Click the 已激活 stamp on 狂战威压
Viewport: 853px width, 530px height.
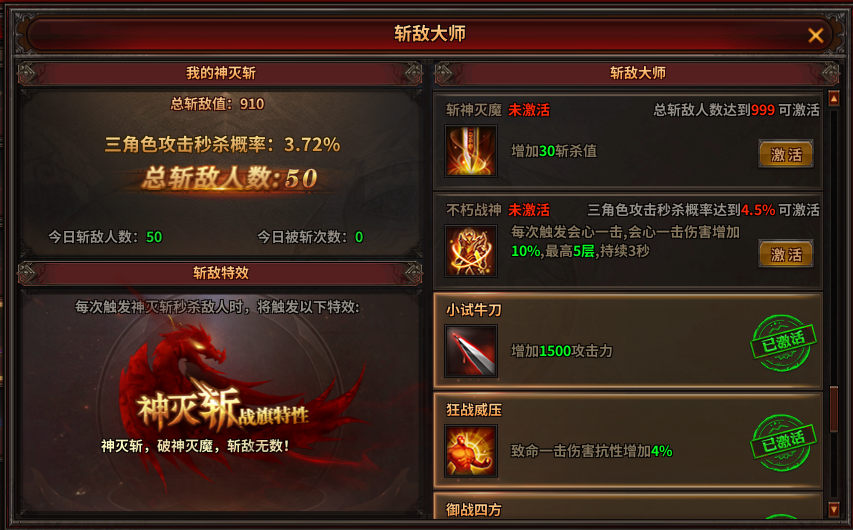783,443
